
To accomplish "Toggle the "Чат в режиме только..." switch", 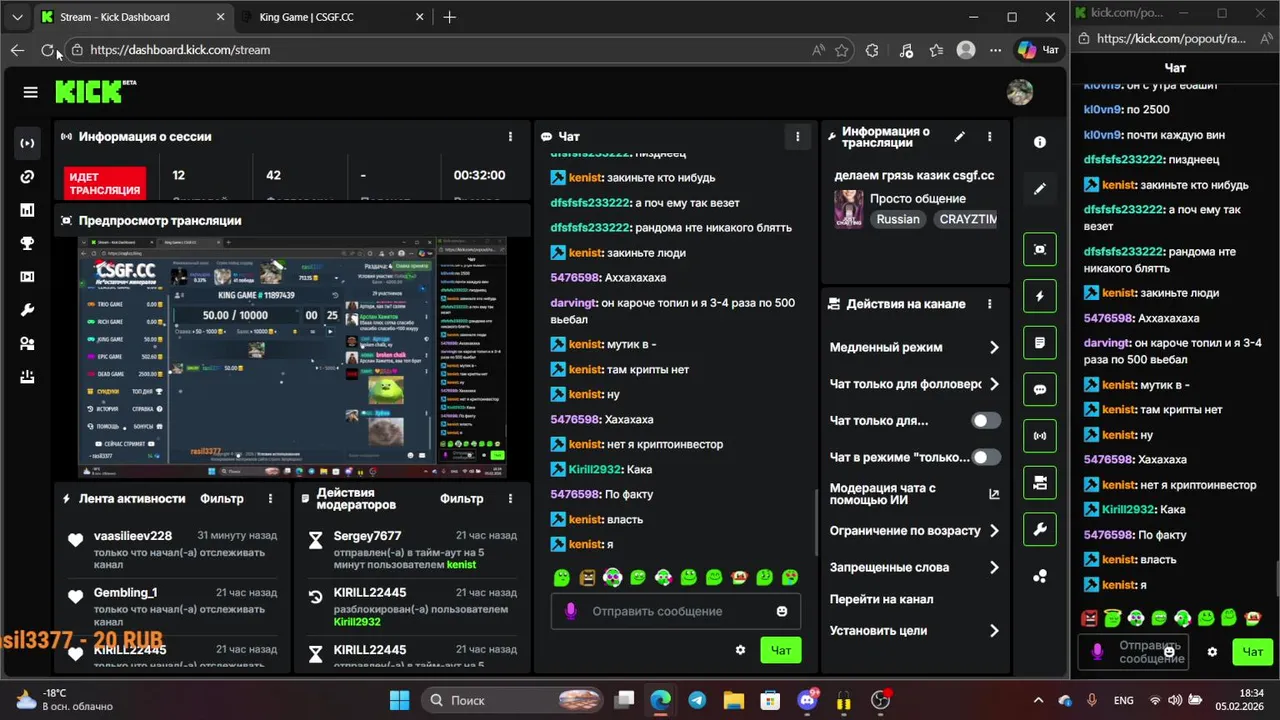I will (x=986, y=457).
